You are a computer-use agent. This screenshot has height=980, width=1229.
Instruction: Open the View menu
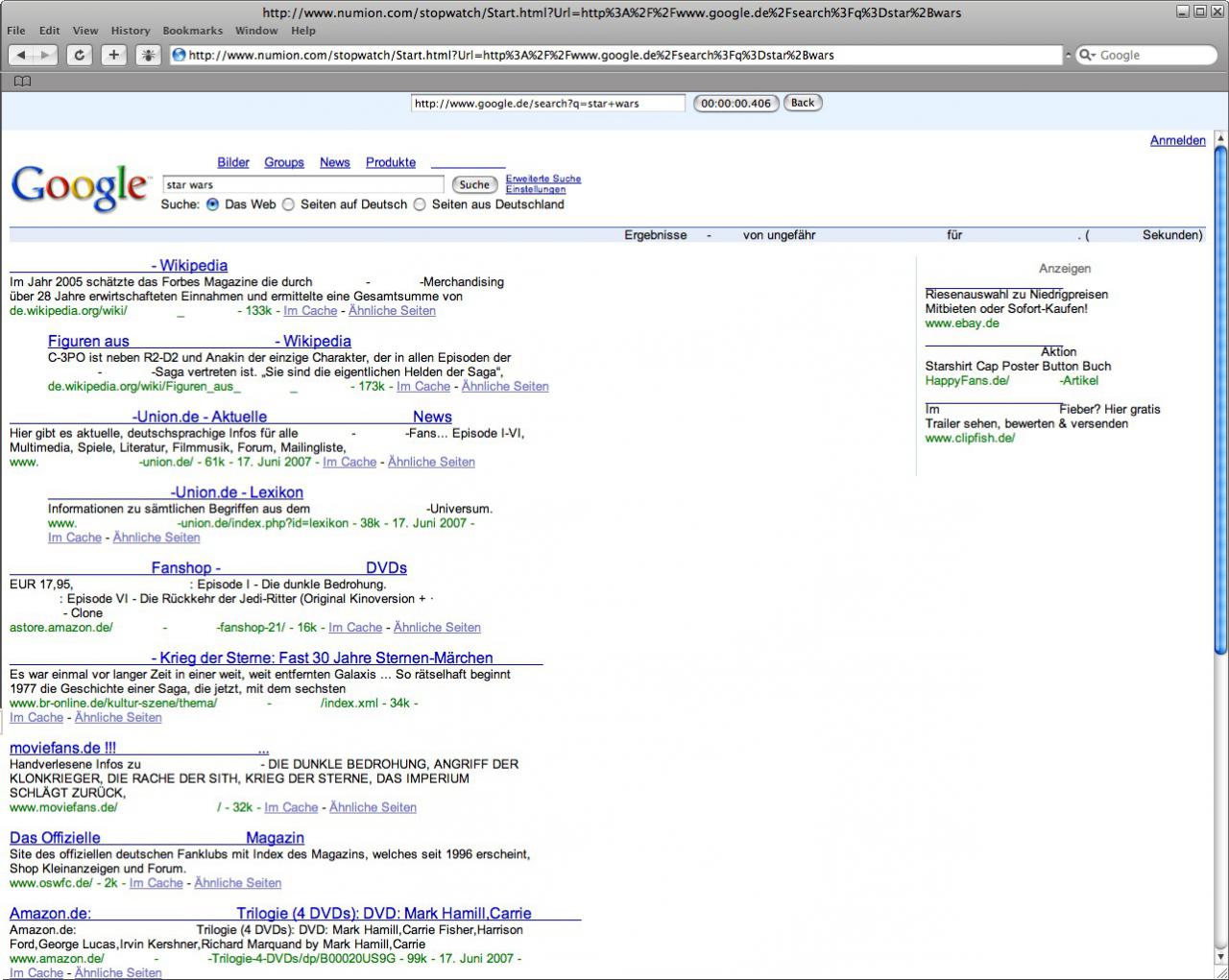[x=85, y=31]
